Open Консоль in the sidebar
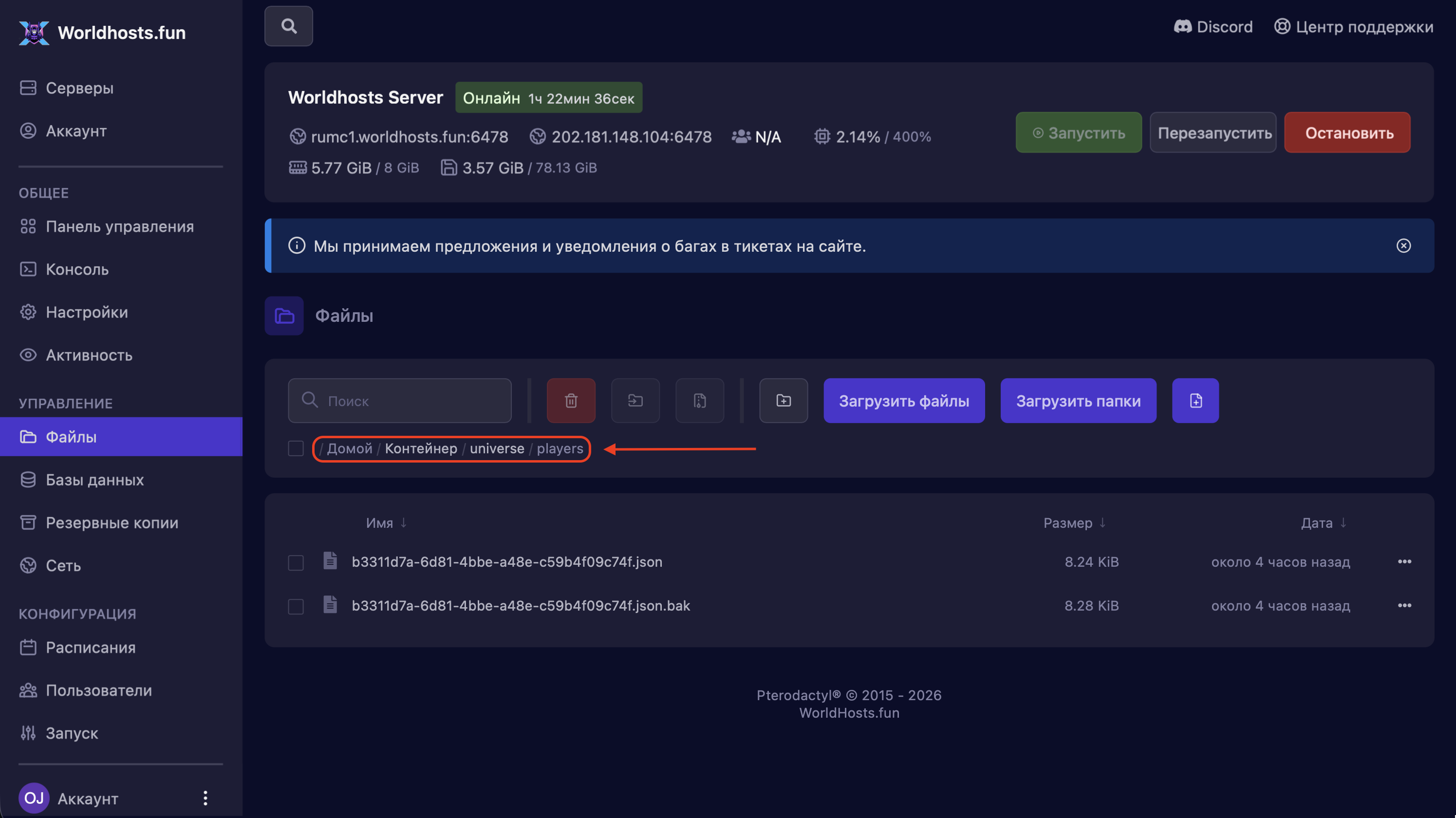Viewport: 1456px width, 818px height. [x=77, y=270]
